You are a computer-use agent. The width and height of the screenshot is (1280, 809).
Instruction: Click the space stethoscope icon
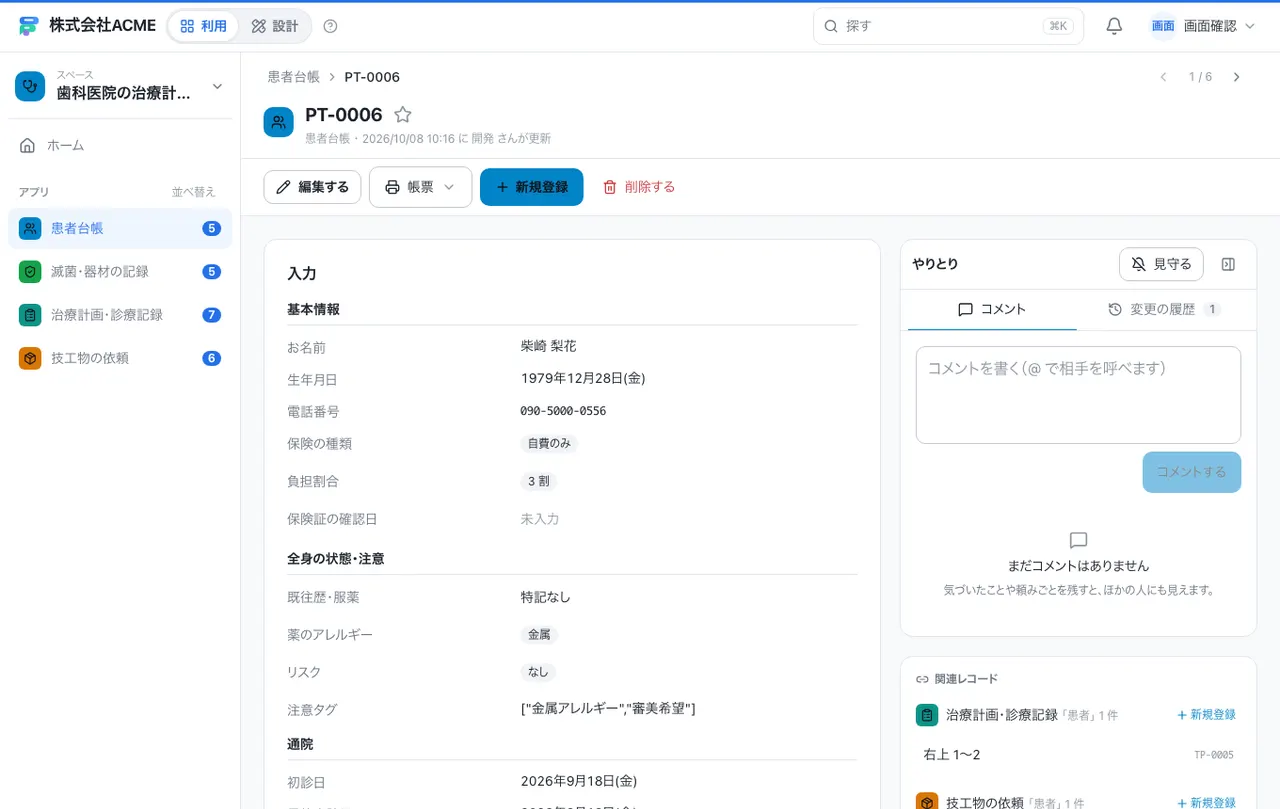(30, 86)
